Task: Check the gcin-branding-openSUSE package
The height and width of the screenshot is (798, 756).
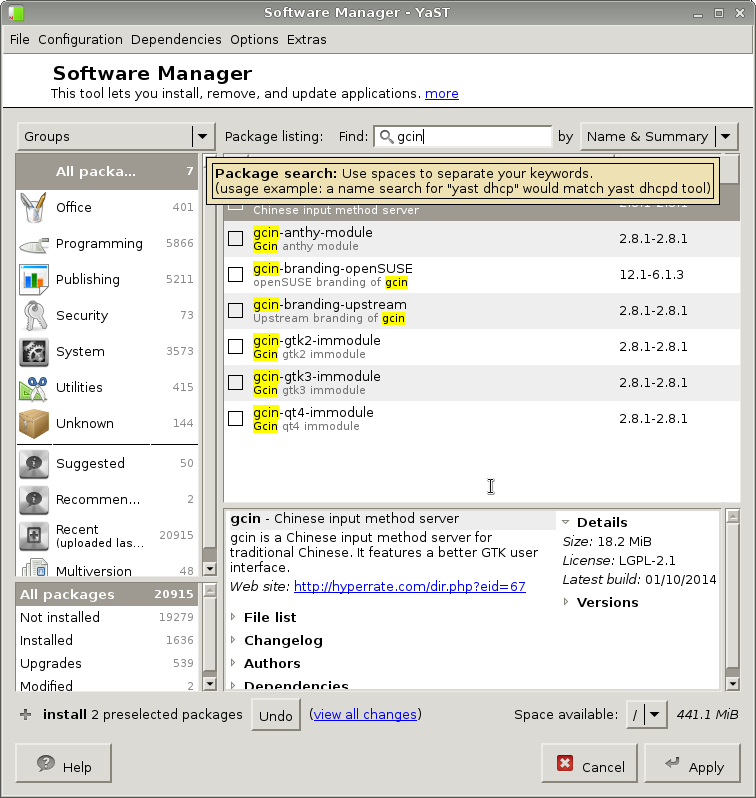Action: click(x=235, y=274)
